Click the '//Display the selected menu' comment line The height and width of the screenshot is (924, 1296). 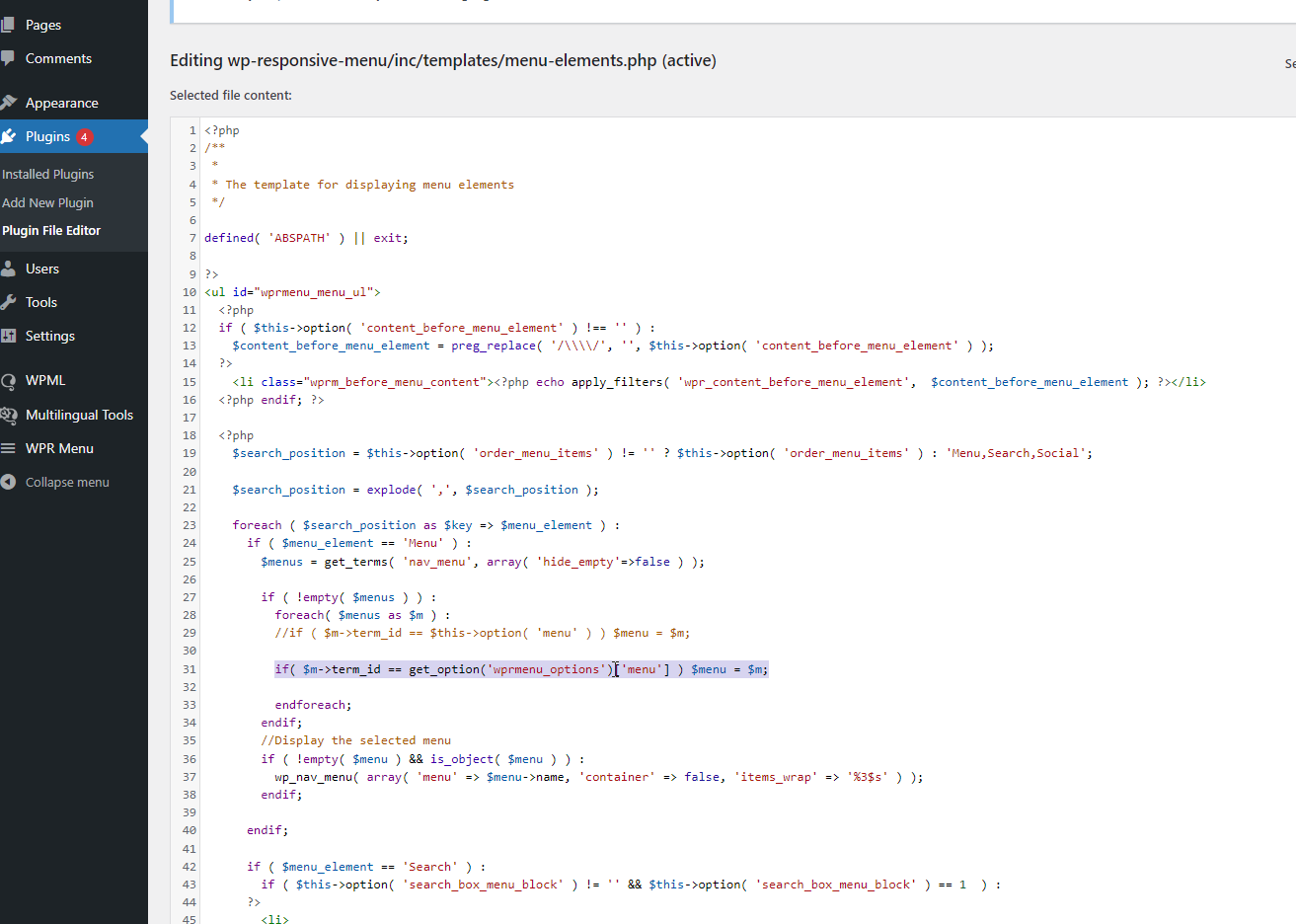(356, 740)
